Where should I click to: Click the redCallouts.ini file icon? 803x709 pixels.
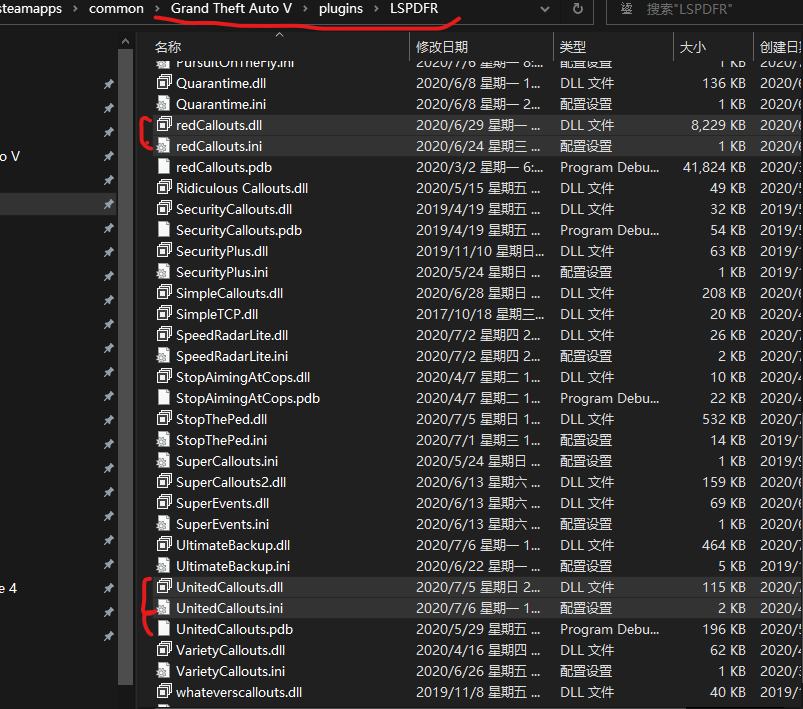(x=164, y=145)
